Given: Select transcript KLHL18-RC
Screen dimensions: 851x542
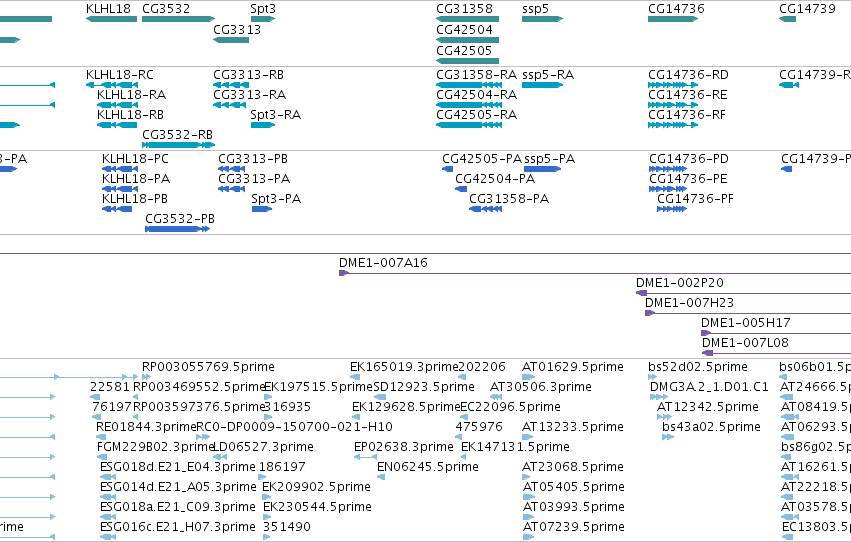Looking at the screenshot, I should 111,85.
